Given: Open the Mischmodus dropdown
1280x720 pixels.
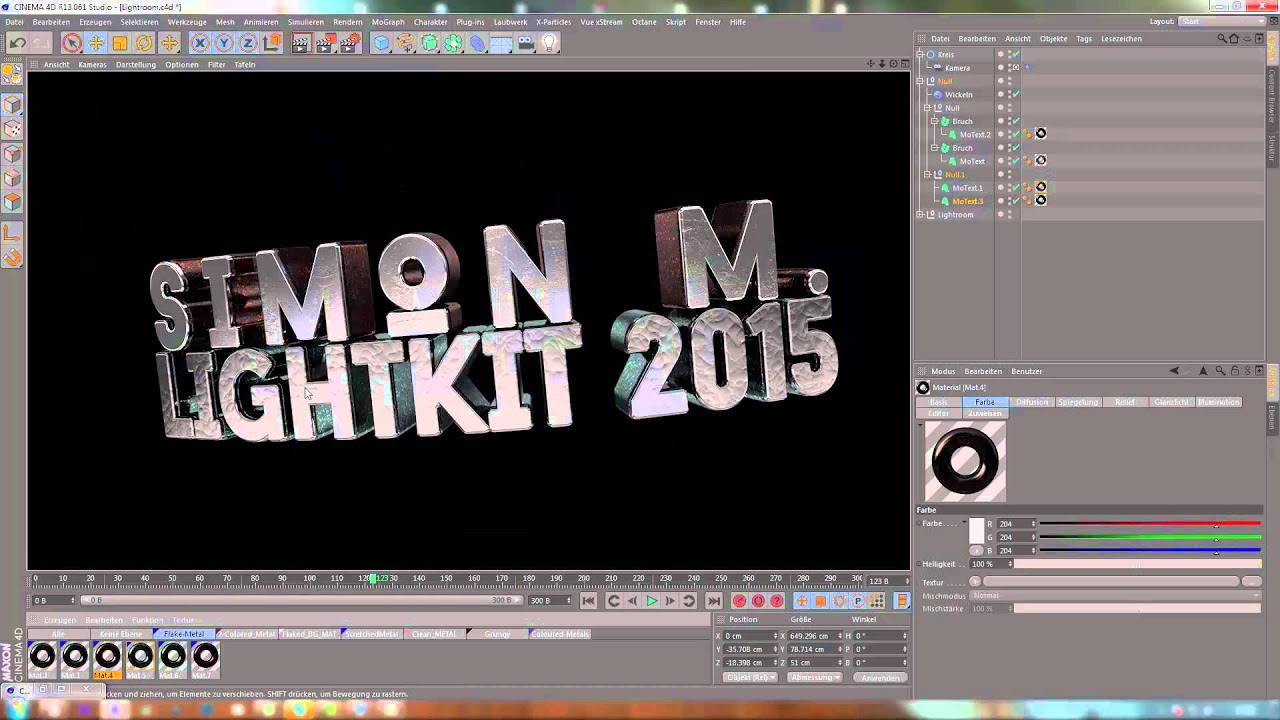Looking at the screenshot, I should coord(1116,595).
